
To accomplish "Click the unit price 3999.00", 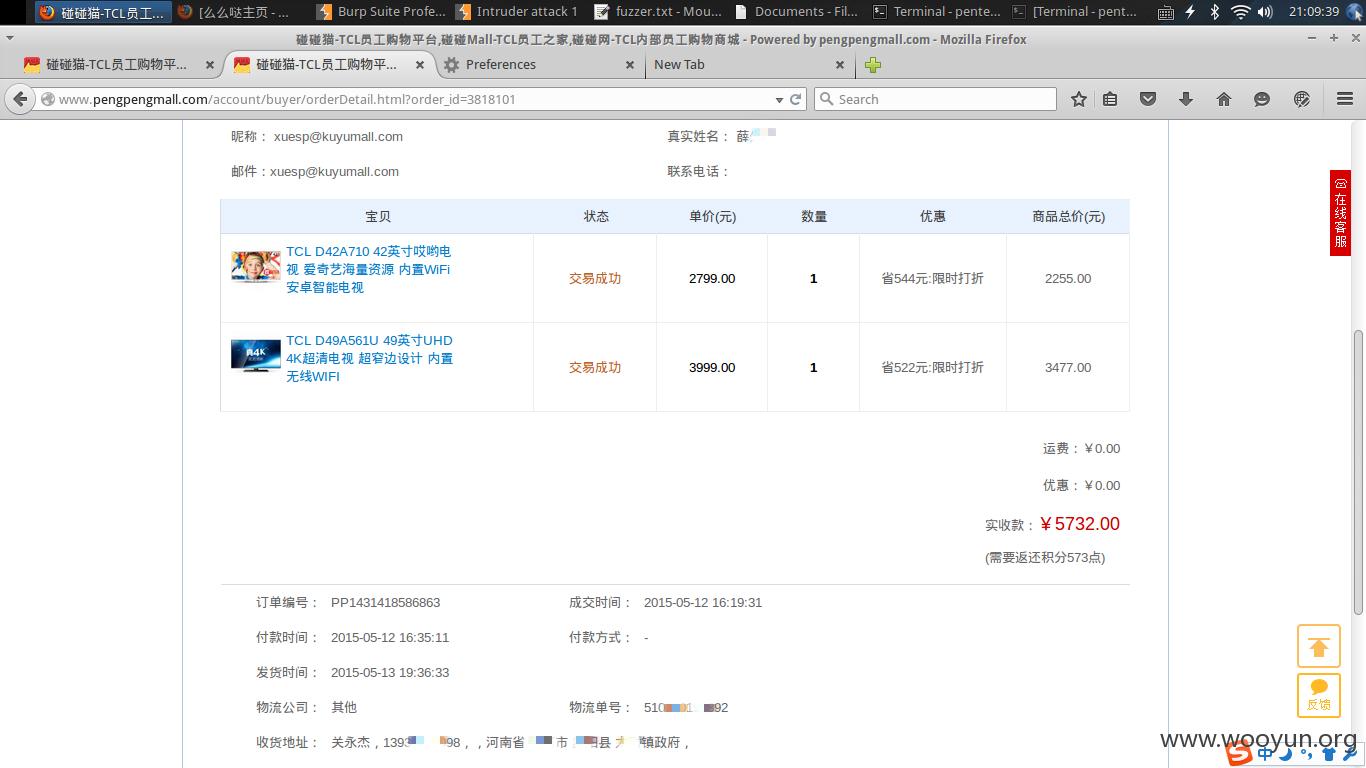I will pos(712,368).
